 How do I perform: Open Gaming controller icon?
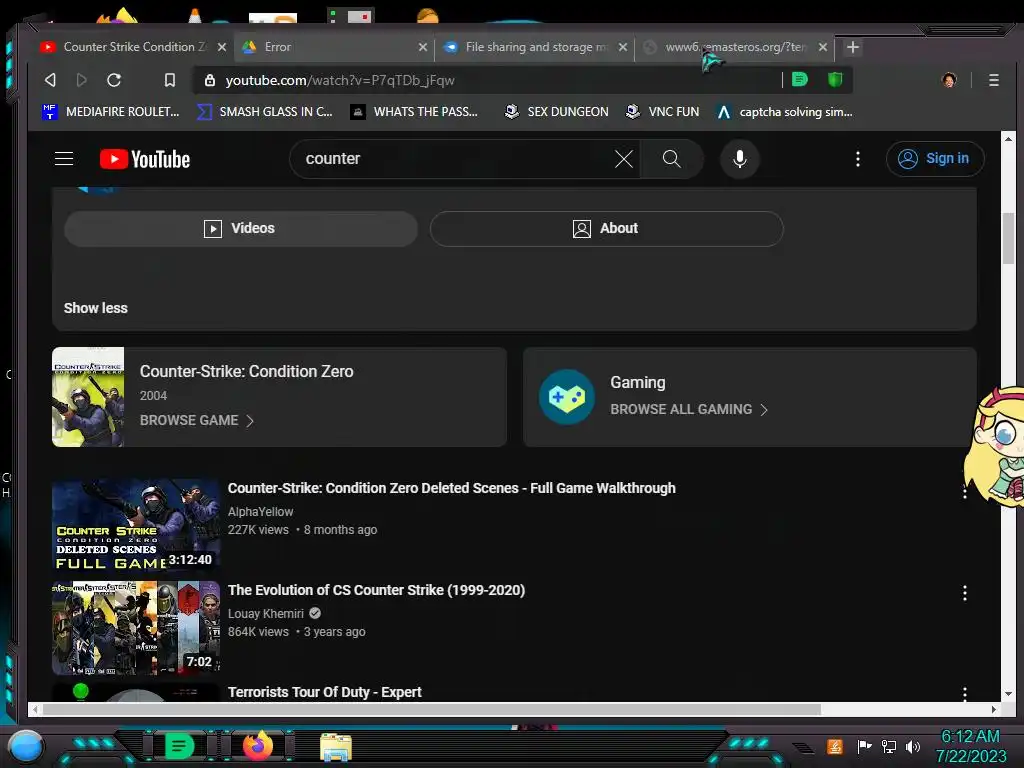point(566,396)
